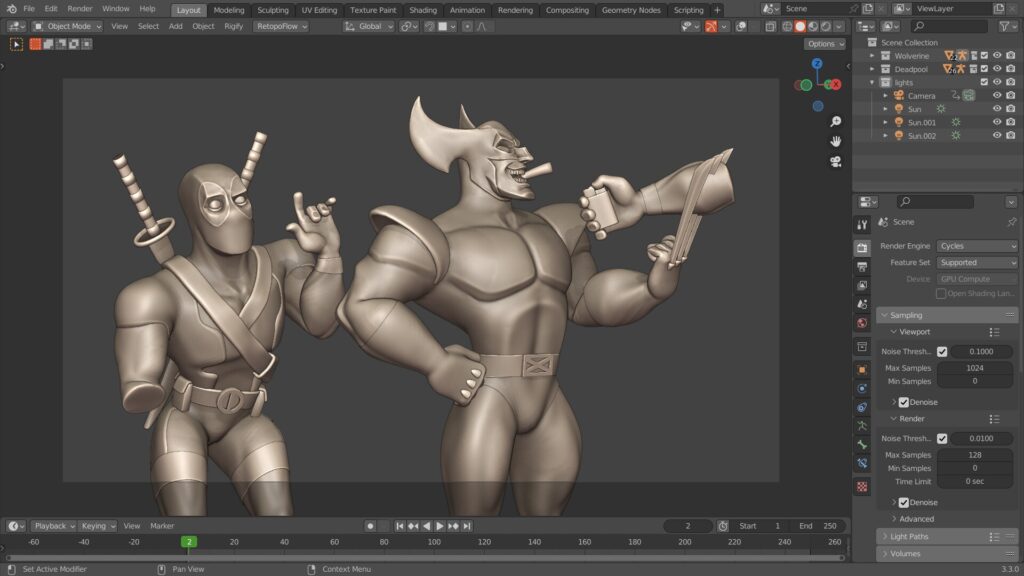Open the Object Mode dropdown
The width and height of the screenshot is (1024, 576).
[x=66, y=27]
